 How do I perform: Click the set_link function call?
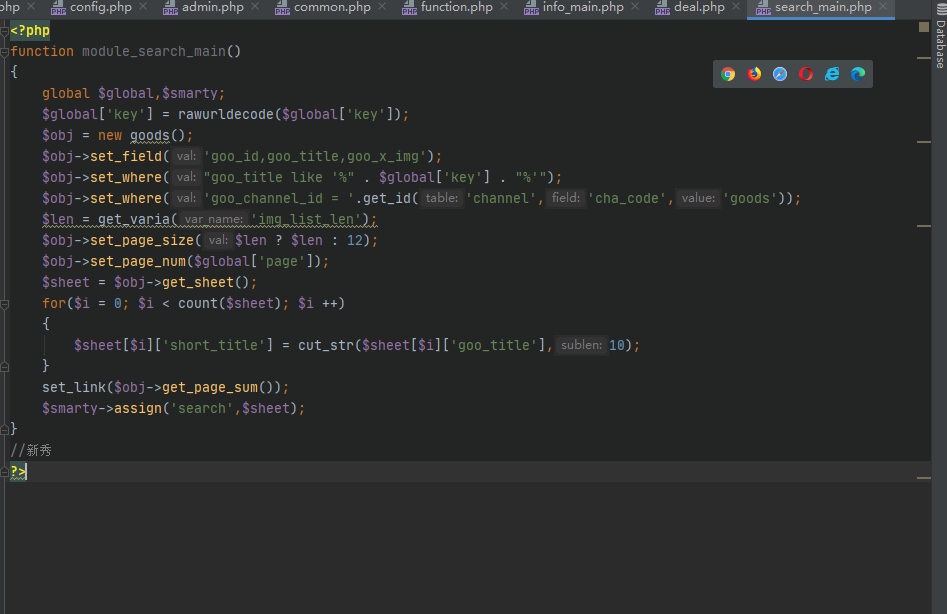pos(74,387)
